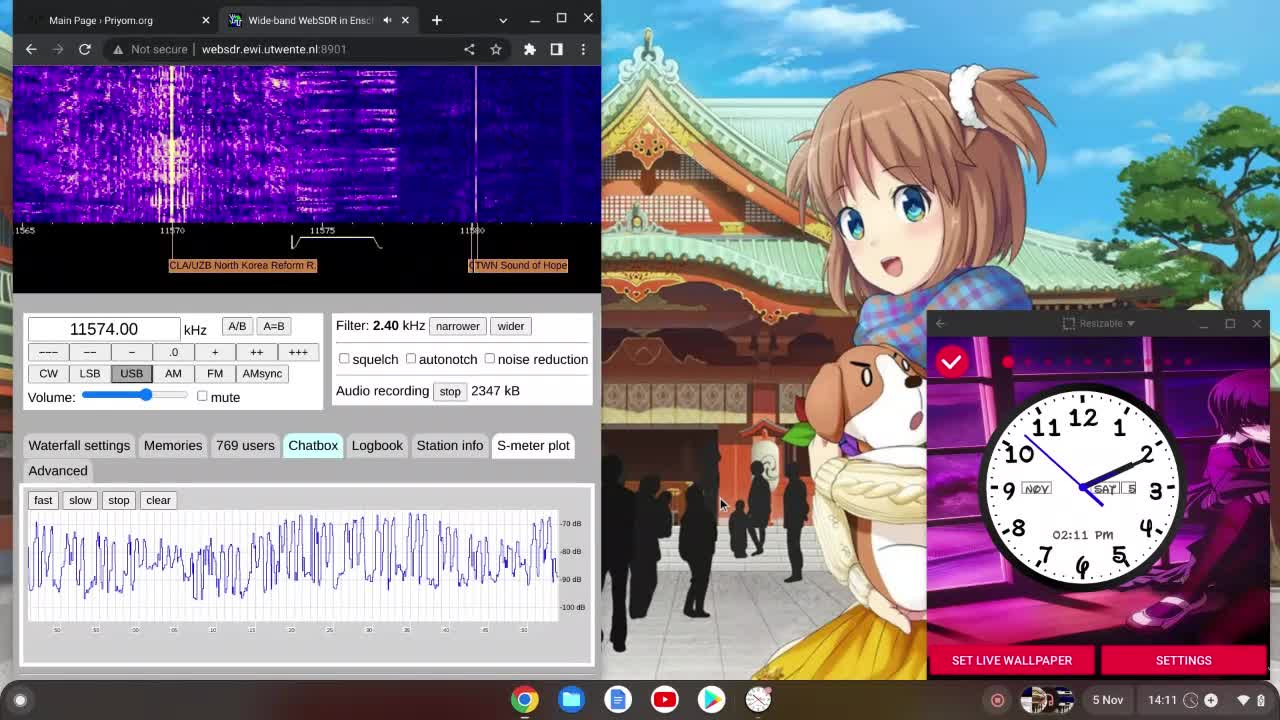
Task: Stop the audio recording
Action: 450,392
